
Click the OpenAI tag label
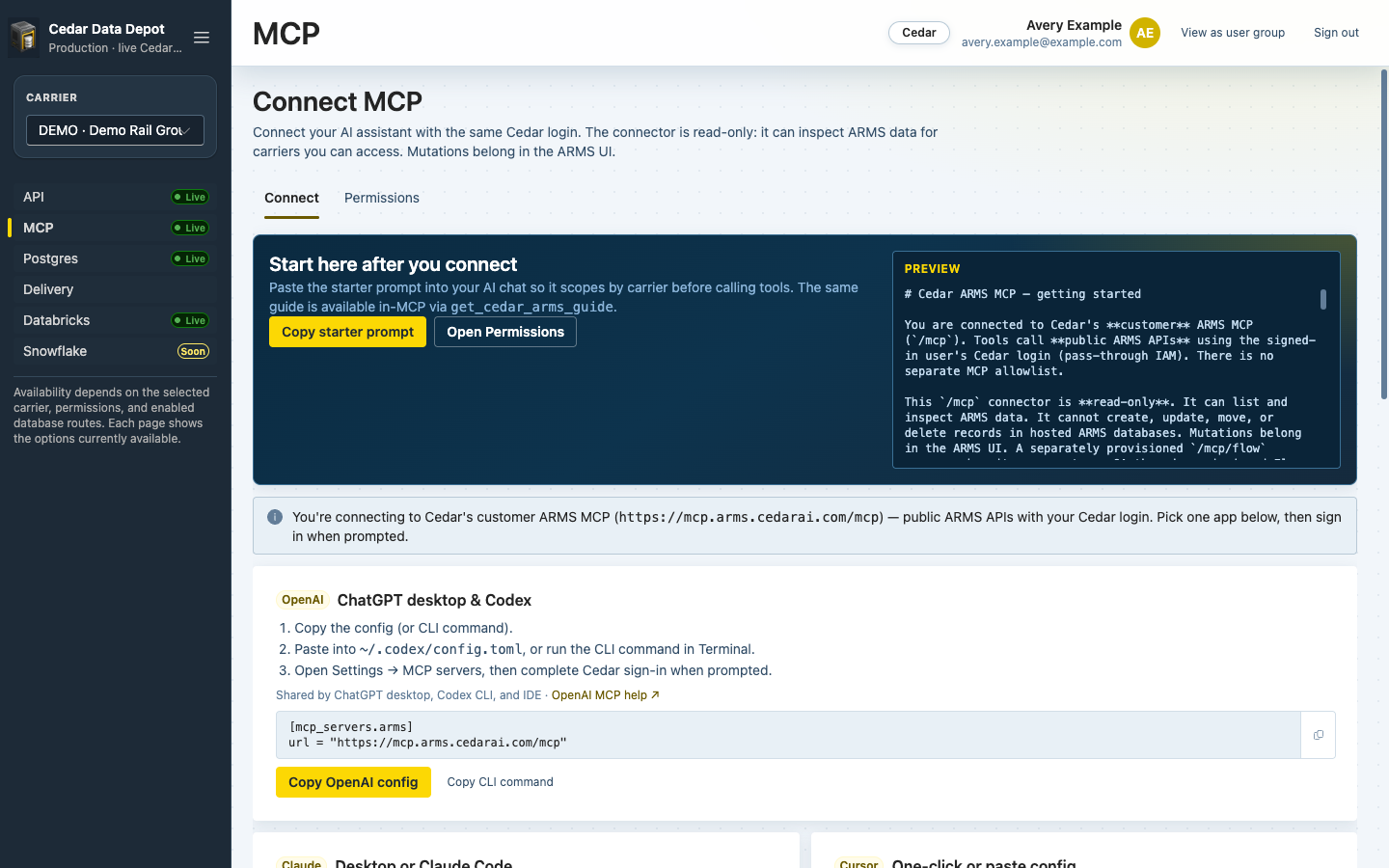tap(303, 600)
